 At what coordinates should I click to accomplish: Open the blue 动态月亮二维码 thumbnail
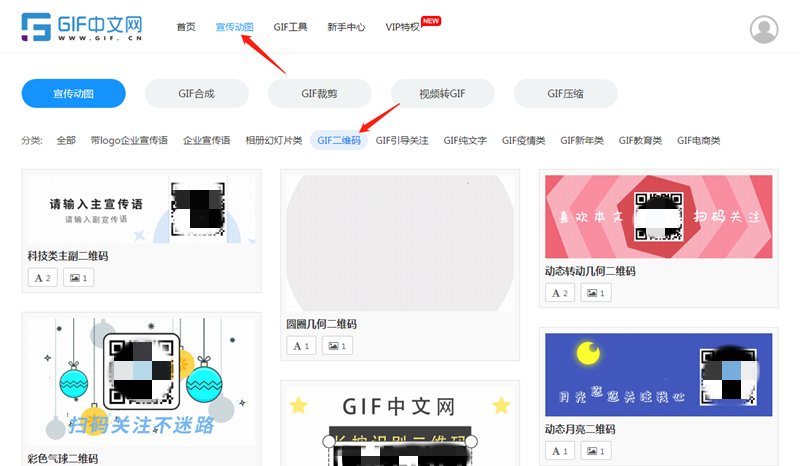point(659,375)
